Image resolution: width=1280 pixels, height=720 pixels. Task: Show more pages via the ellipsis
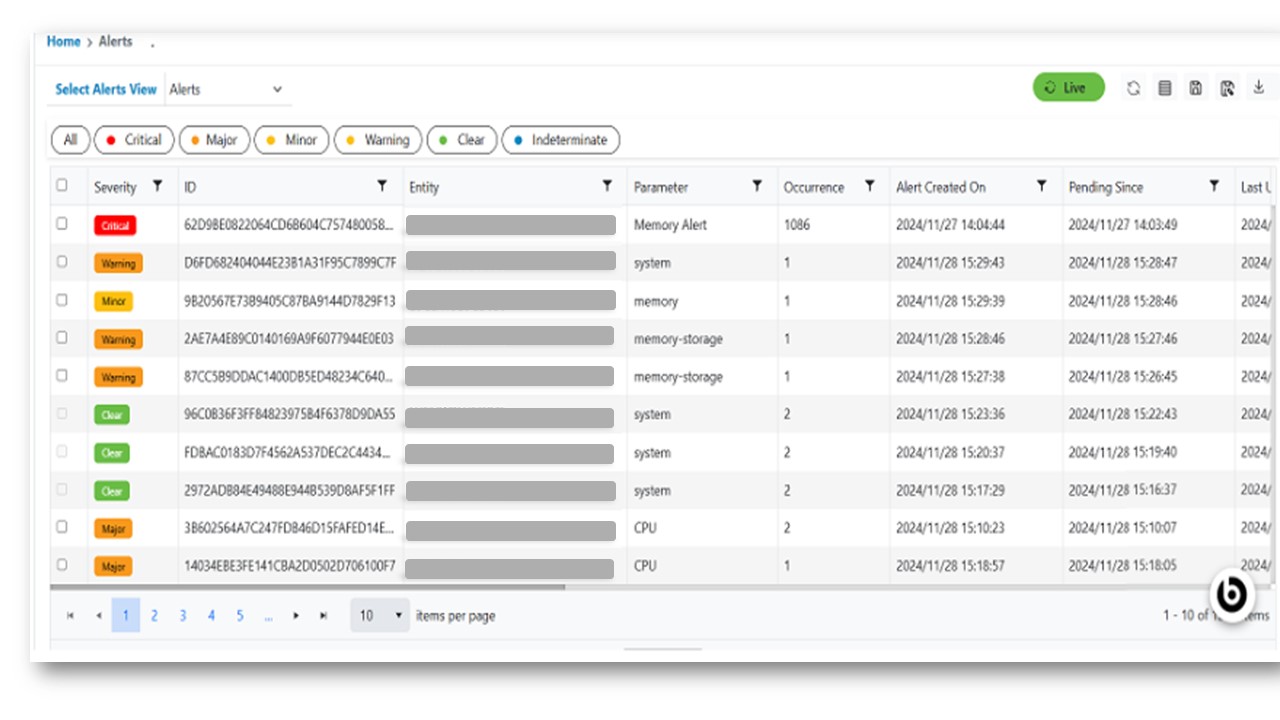tap(268, 616)
